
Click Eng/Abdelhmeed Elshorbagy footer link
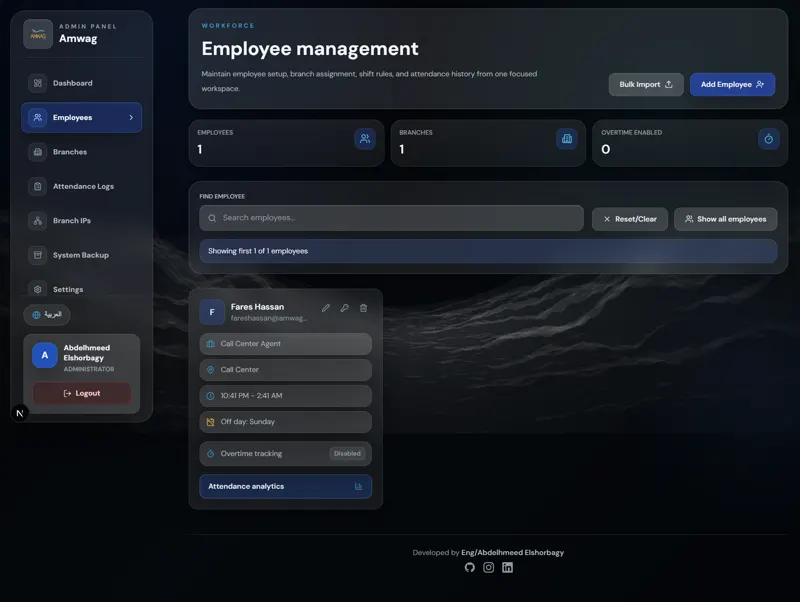click(x=512, y=553)
